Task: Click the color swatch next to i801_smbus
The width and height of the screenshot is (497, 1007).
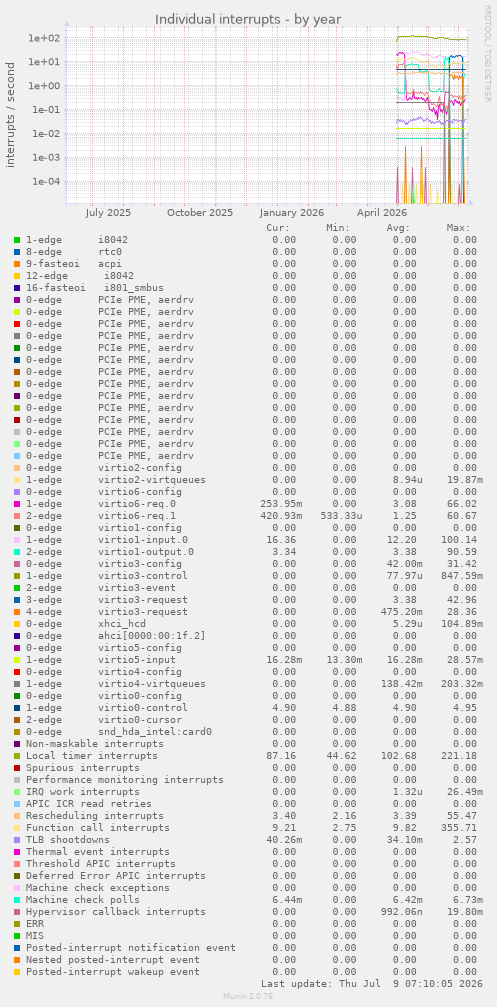Action: pos(17,288)
